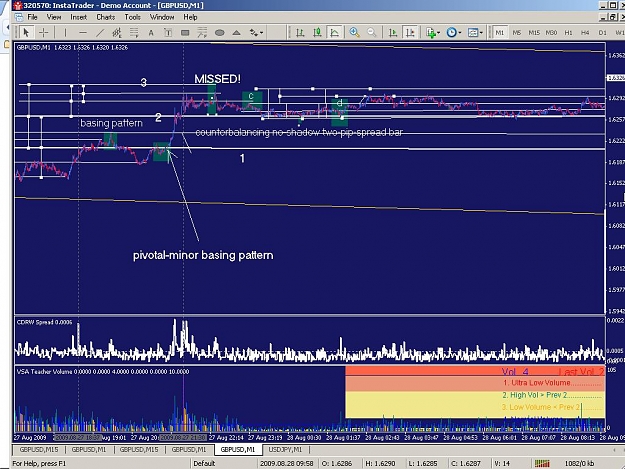Click the '2009.08.28 09:58' status bar time
Viewport: 625px width, 469px height.
(x=287, y=463)
